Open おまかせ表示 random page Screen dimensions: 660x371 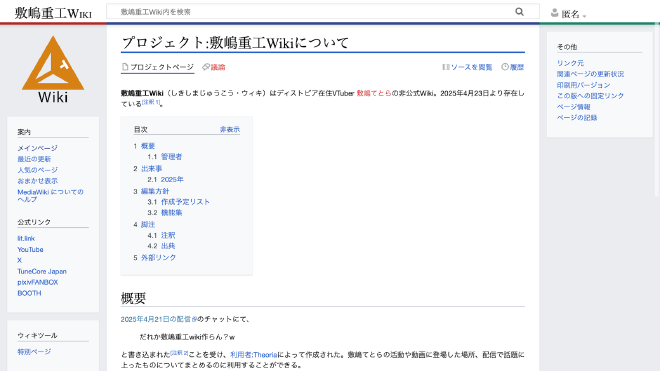37,181
